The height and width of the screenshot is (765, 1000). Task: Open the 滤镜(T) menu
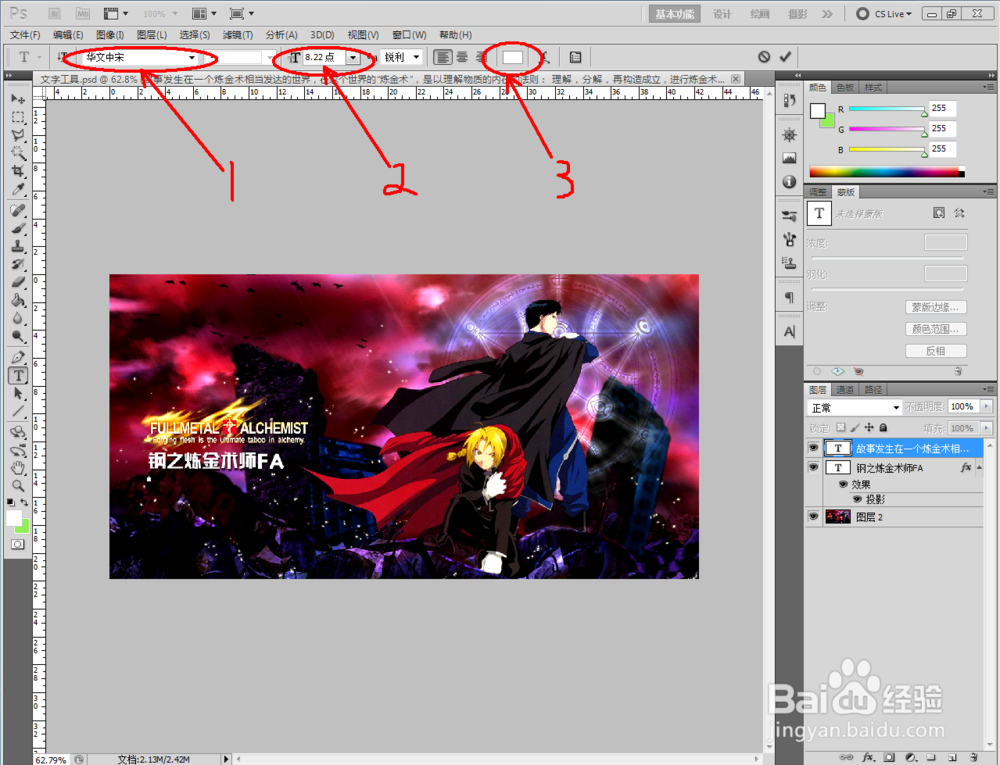pyautogui.click(x=238, y=35)
